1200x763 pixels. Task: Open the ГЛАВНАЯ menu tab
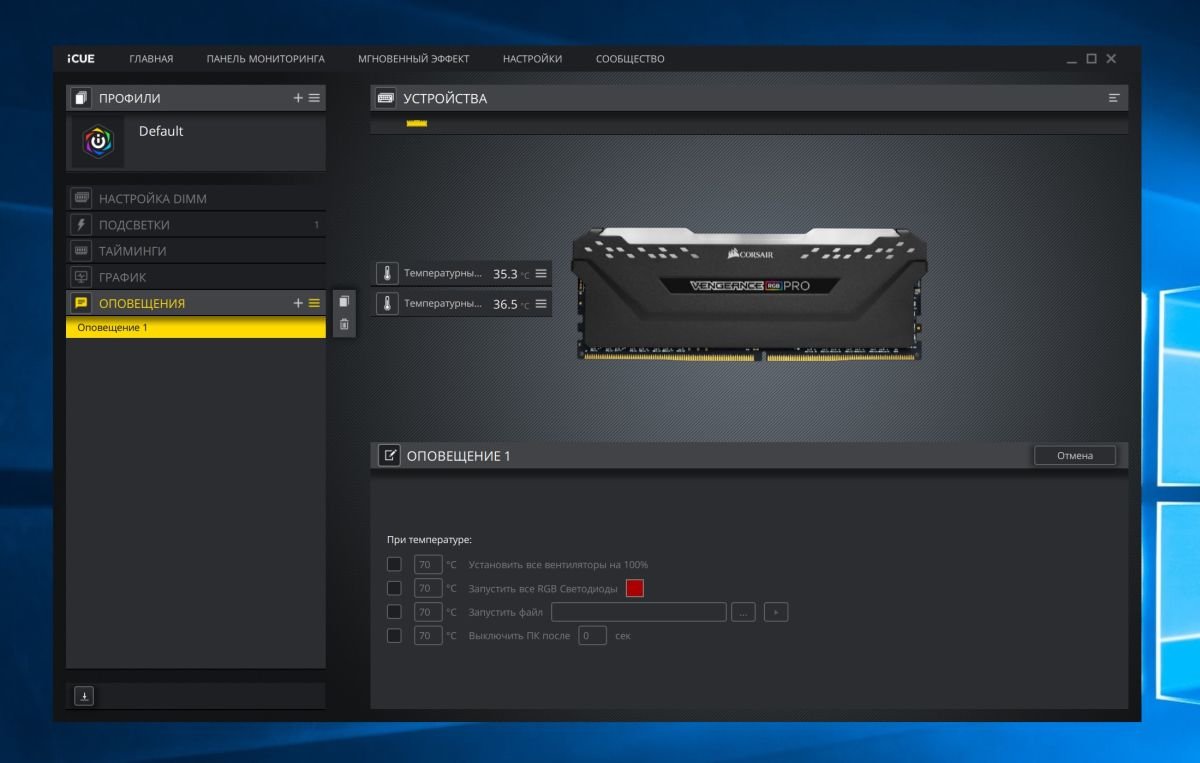coord(151,59)
